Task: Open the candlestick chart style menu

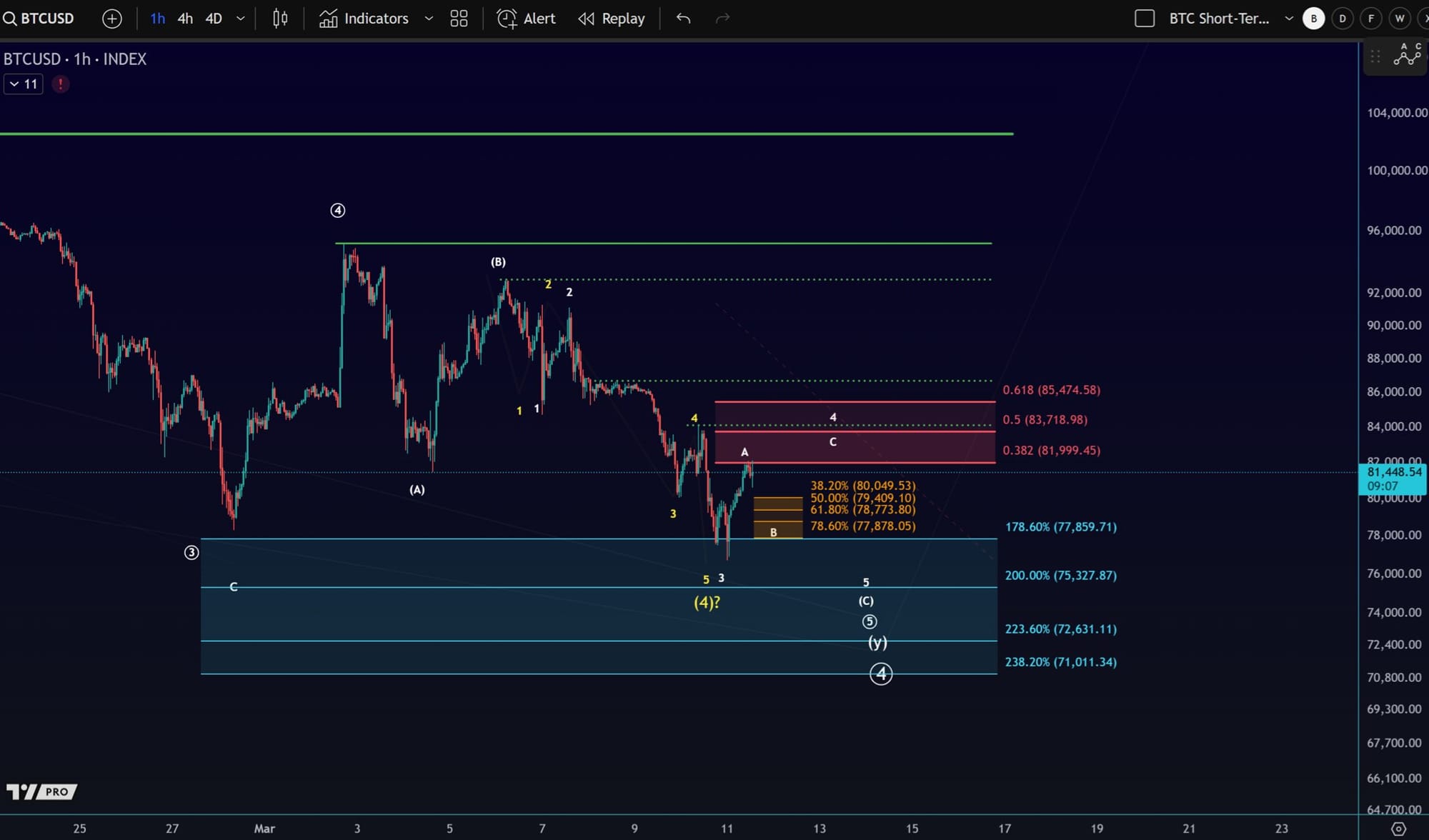Action: coord(280,19)
